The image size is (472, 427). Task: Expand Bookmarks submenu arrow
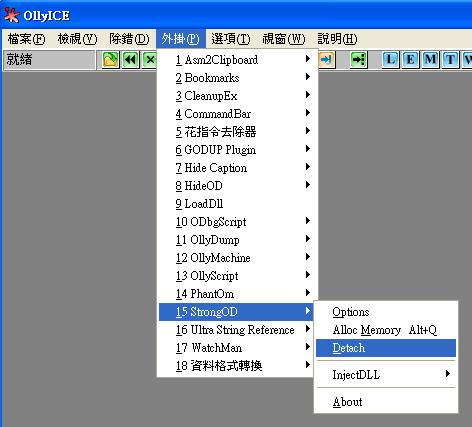pyautogui.click(x=308, y=77)
